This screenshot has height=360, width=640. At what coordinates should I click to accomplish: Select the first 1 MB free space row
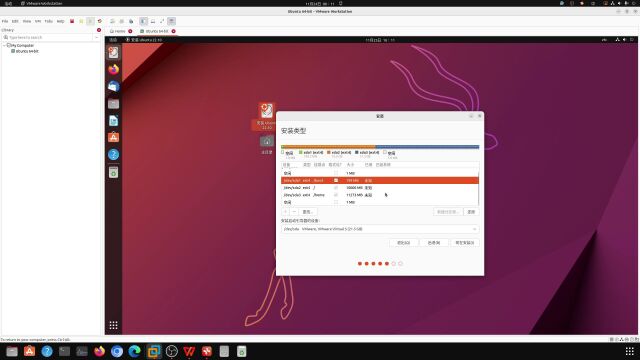380,173
